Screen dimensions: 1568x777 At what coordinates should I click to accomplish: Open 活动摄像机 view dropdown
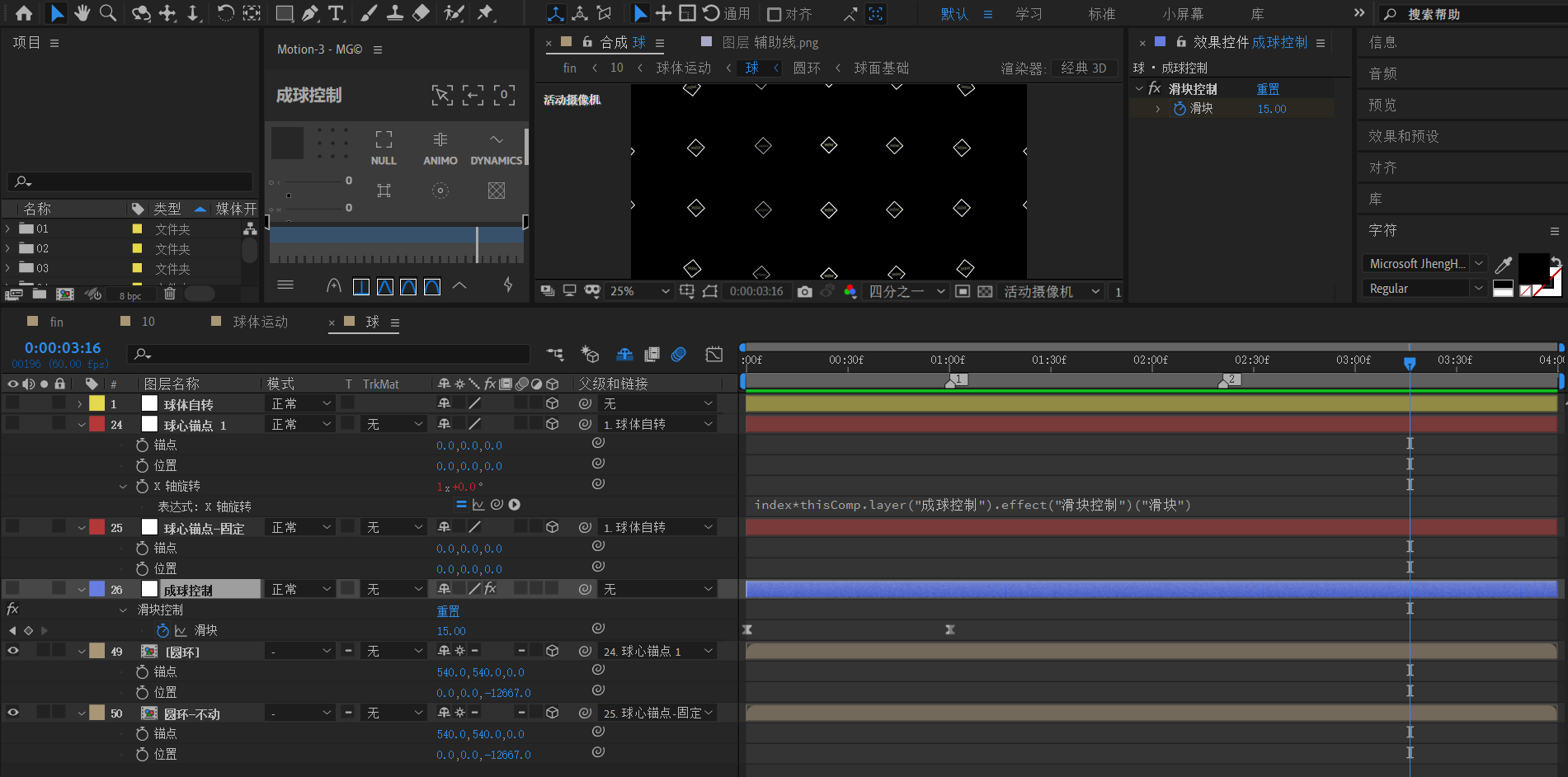(1052, 291)
